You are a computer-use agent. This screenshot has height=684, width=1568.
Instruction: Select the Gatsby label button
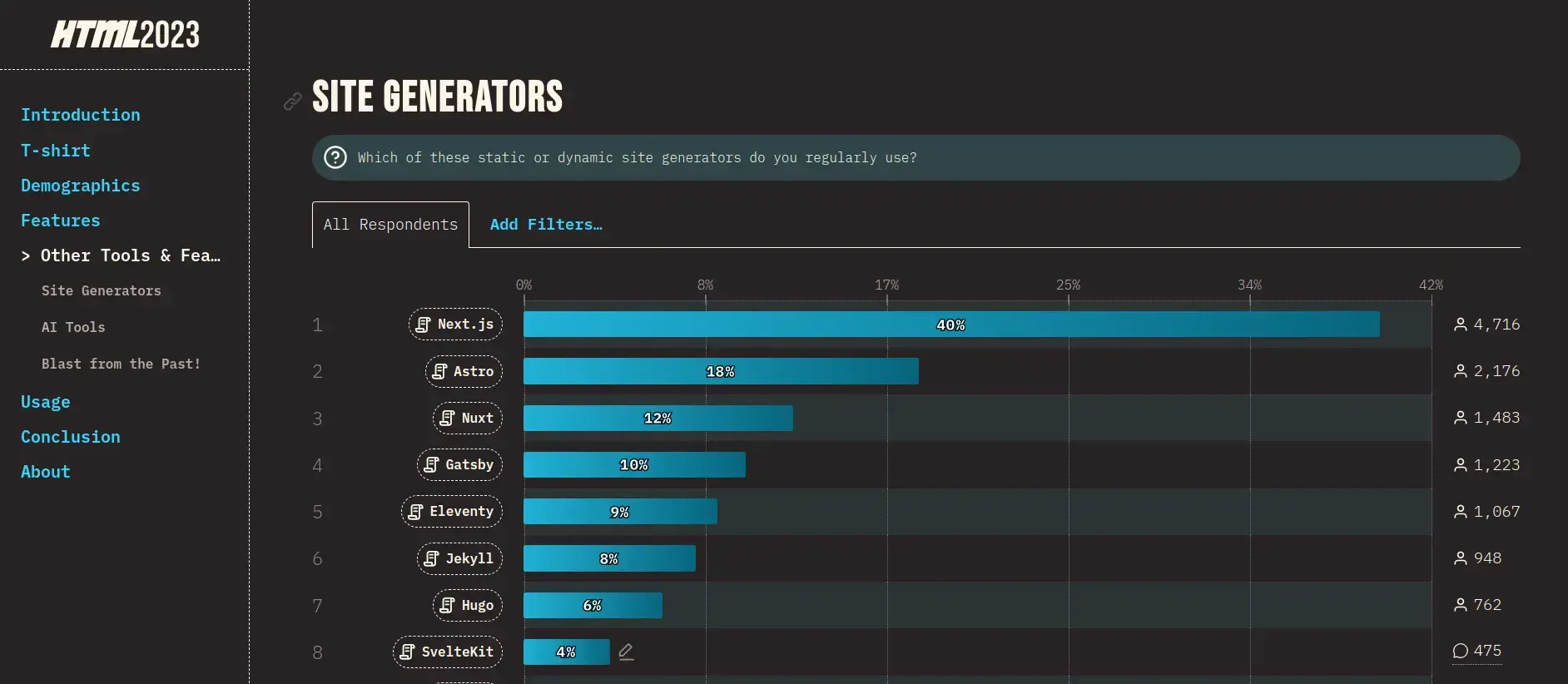click(459, 464)
